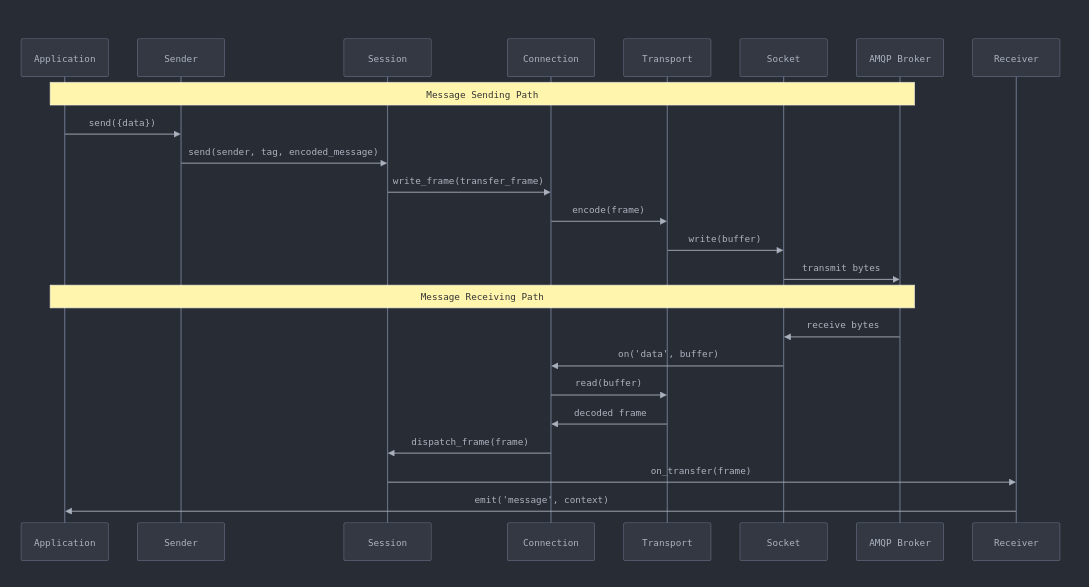
Task: Click the Message Receiving Path note
Action: (x=482, y=297)
